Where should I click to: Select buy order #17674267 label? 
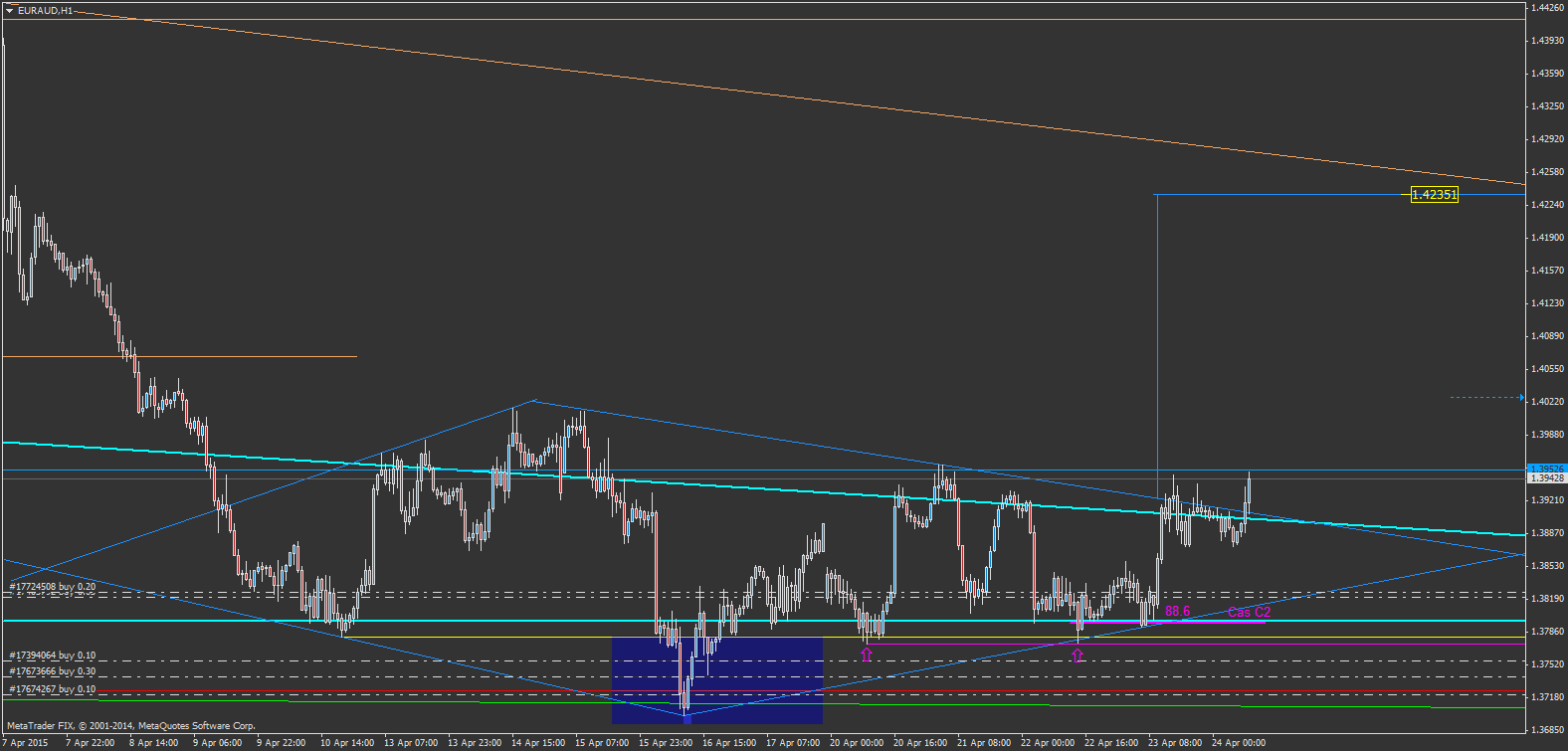coord(53,689)
